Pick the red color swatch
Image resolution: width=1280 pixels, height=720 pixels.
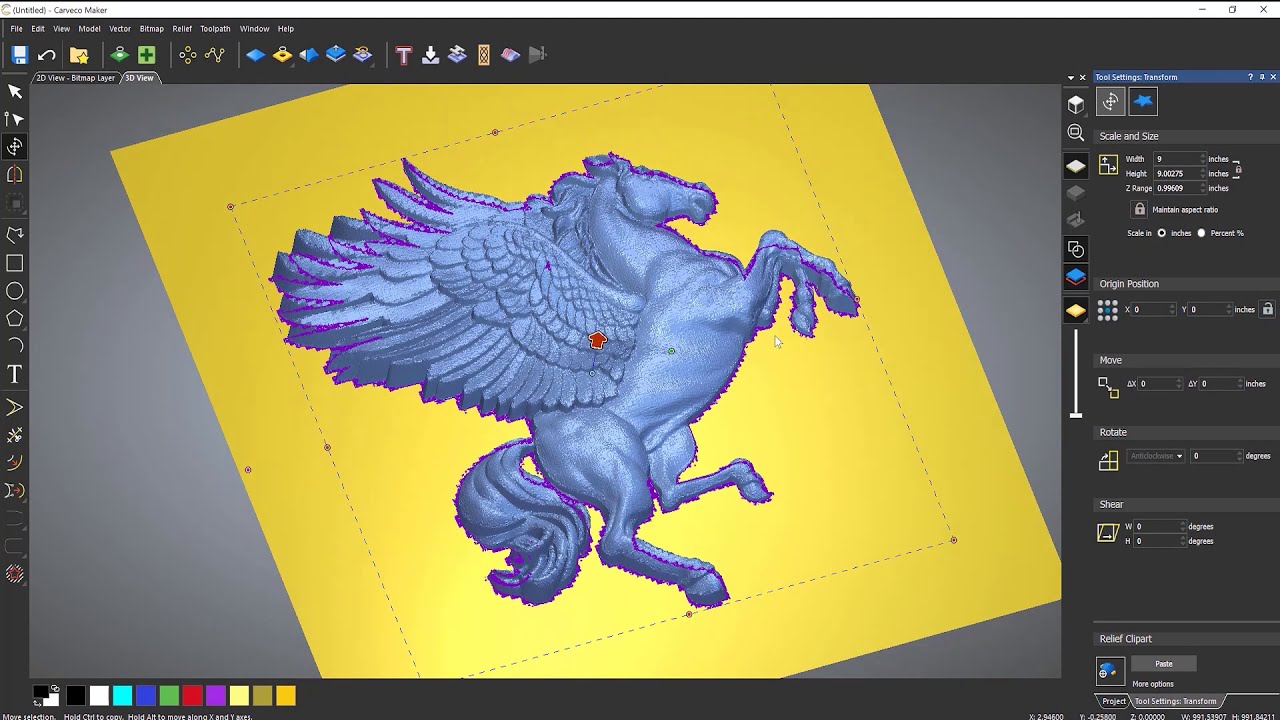point(192,695)
